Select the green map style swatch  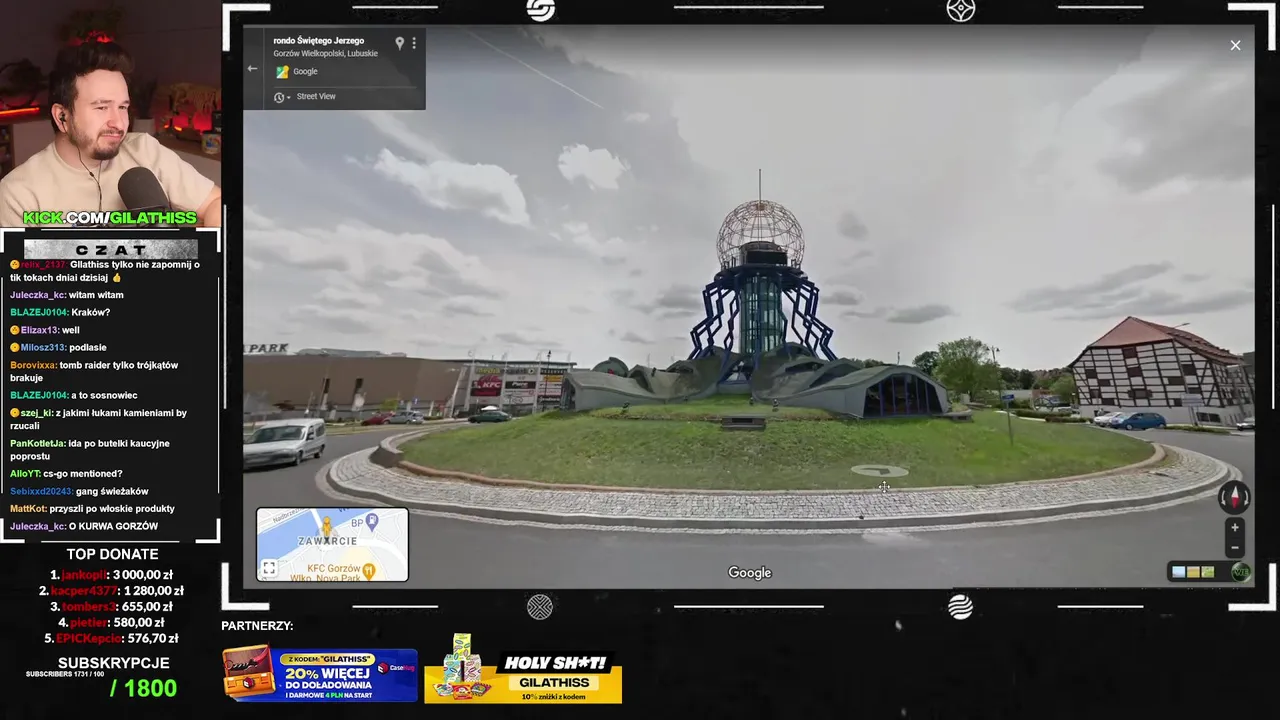pos(1208,572)
